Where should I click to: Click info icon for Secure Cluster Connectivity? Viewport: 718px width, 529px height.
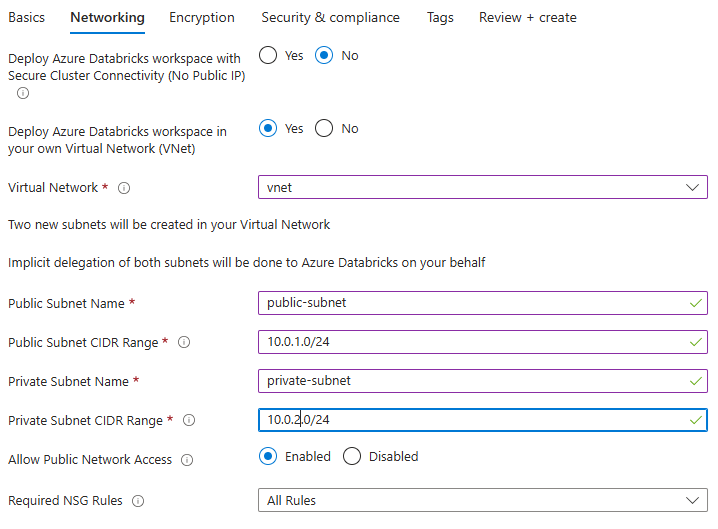click(23, 93)
